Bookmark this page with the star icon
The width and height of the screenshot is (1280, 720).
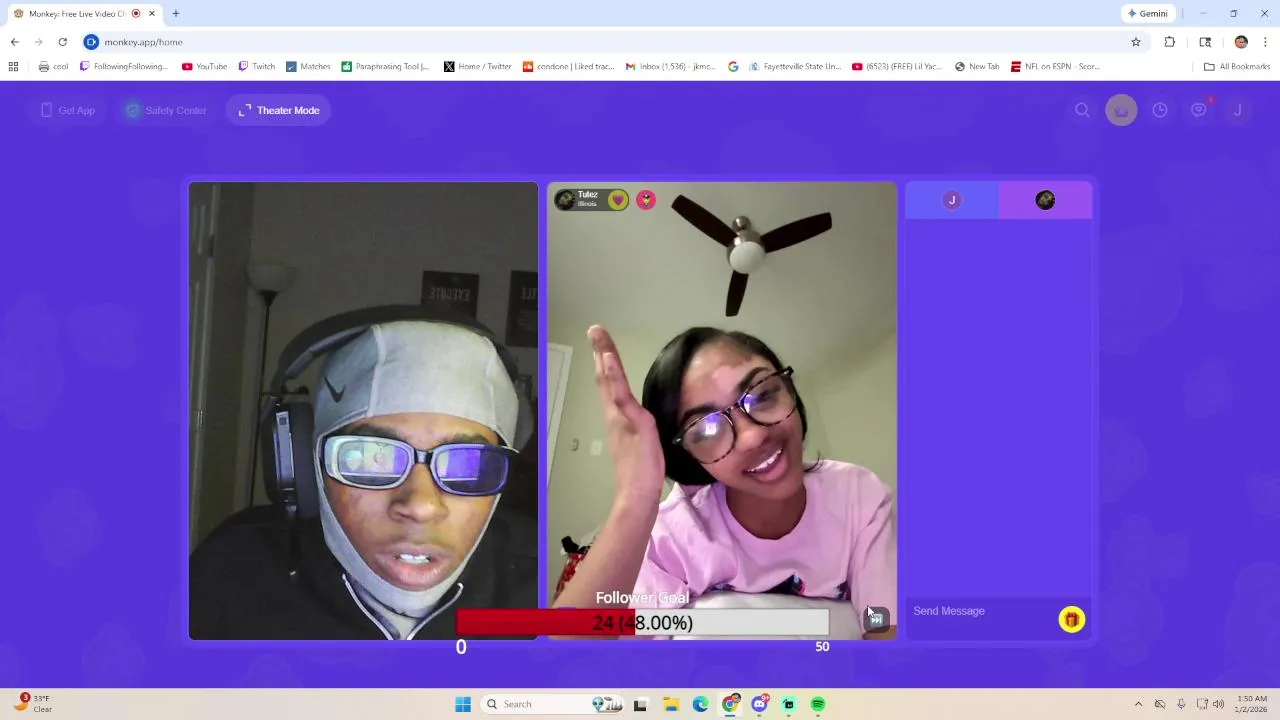pos(1136,42)
